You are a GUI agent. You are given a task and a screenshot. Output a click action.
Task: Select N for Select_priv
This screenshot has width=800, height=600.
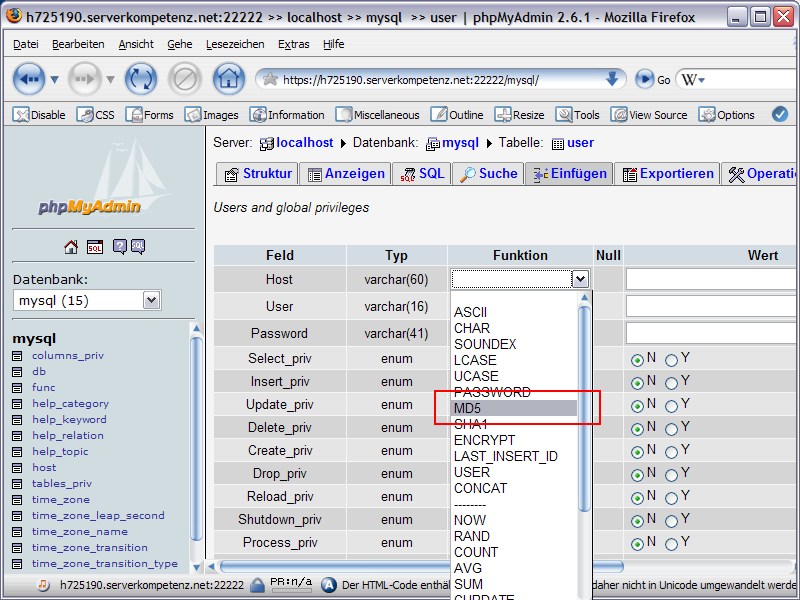pos(637,360)
